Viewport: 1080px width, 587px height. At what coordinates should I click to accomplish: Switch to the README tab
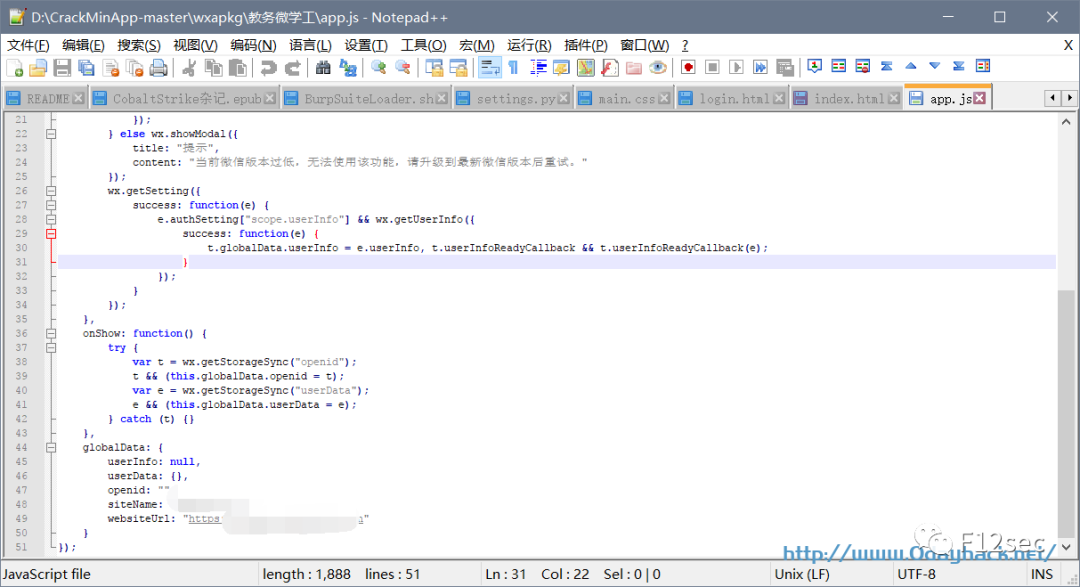pyautogui.click(x=45, y=99)
